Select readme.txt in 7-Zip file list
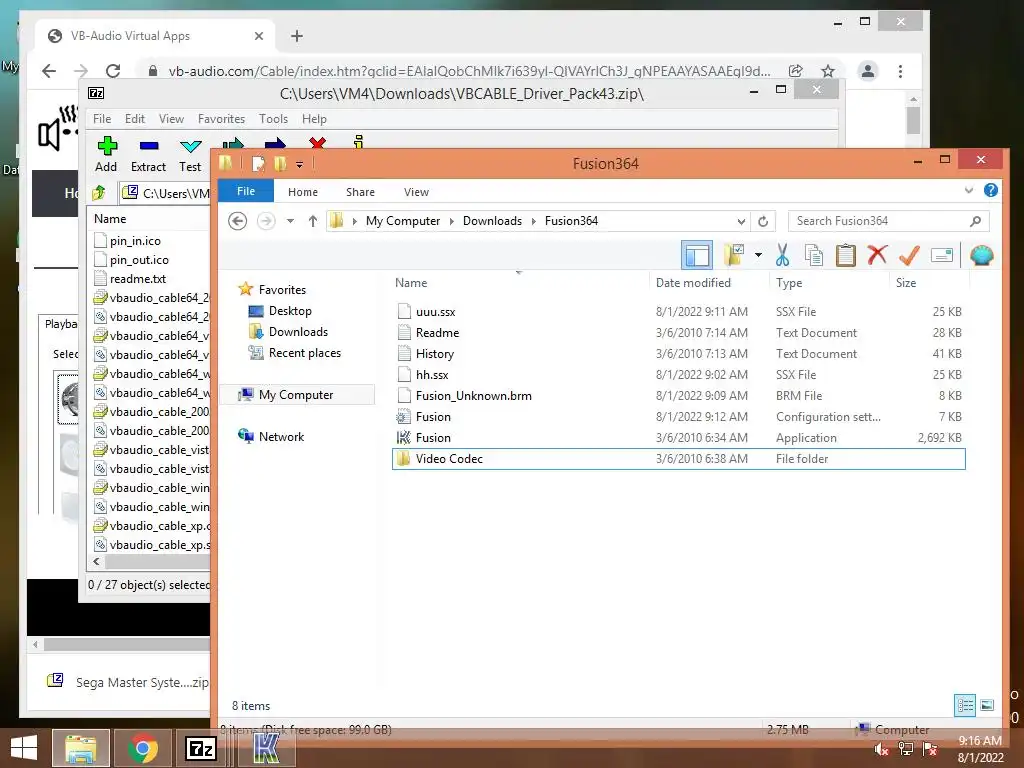Image resolution: width=1024 pixels, height=768 pixels. (x=138, y=279)
